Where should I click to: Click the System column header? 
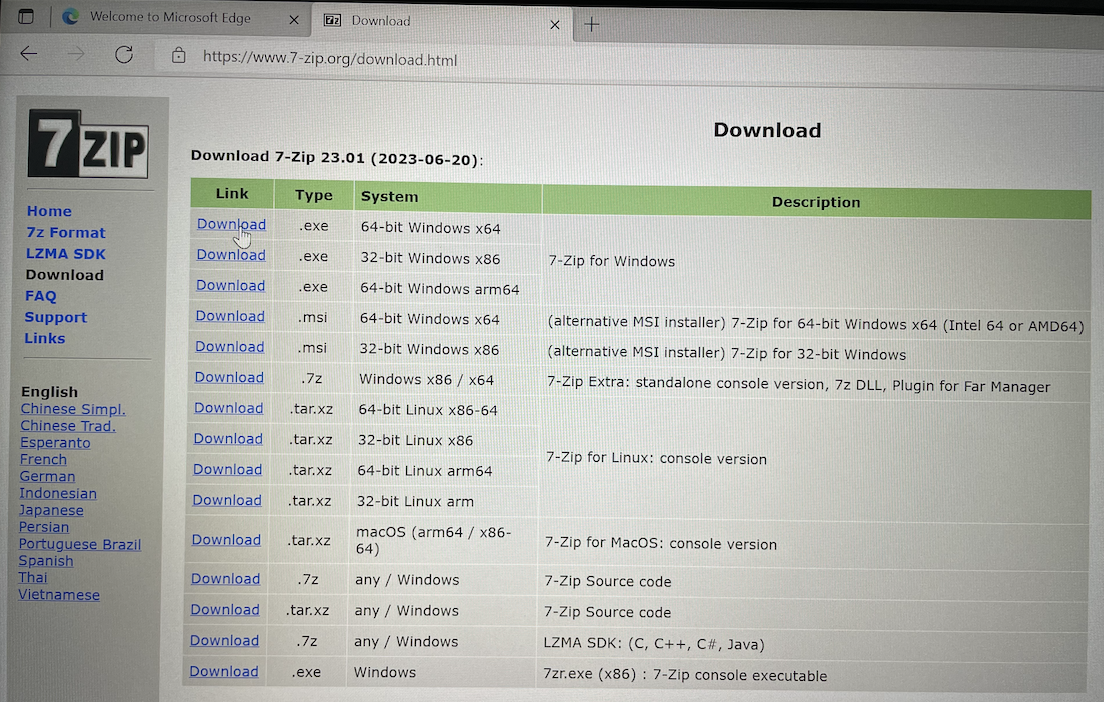tap(447, 196)
